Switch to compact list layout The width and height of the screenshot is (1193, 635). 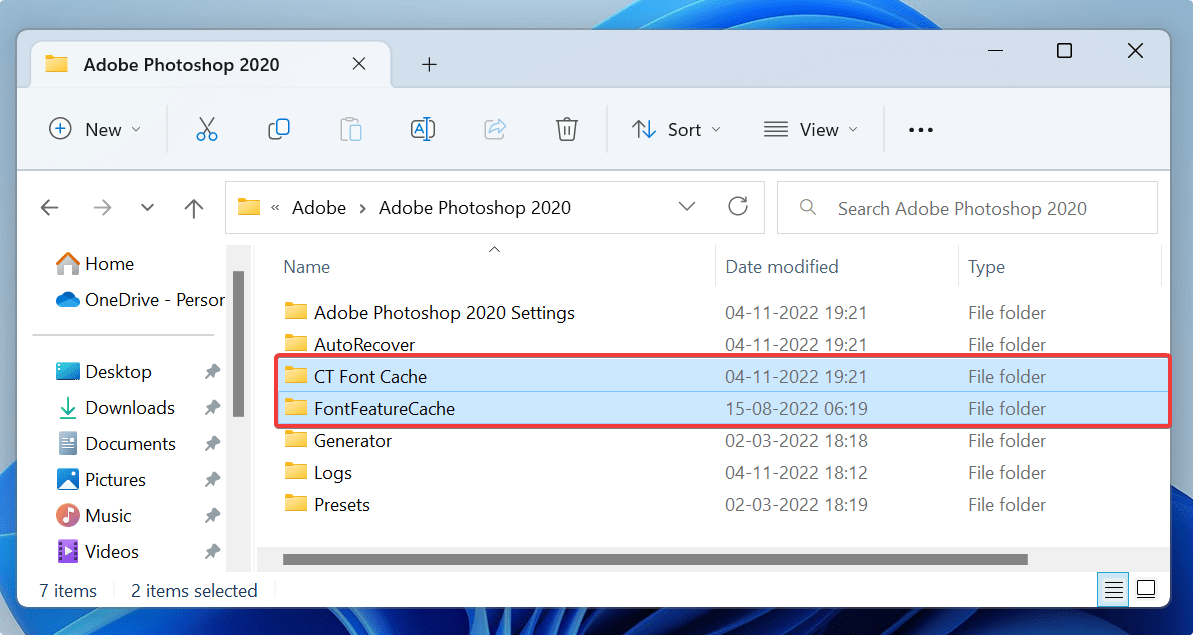[1113, 589]
